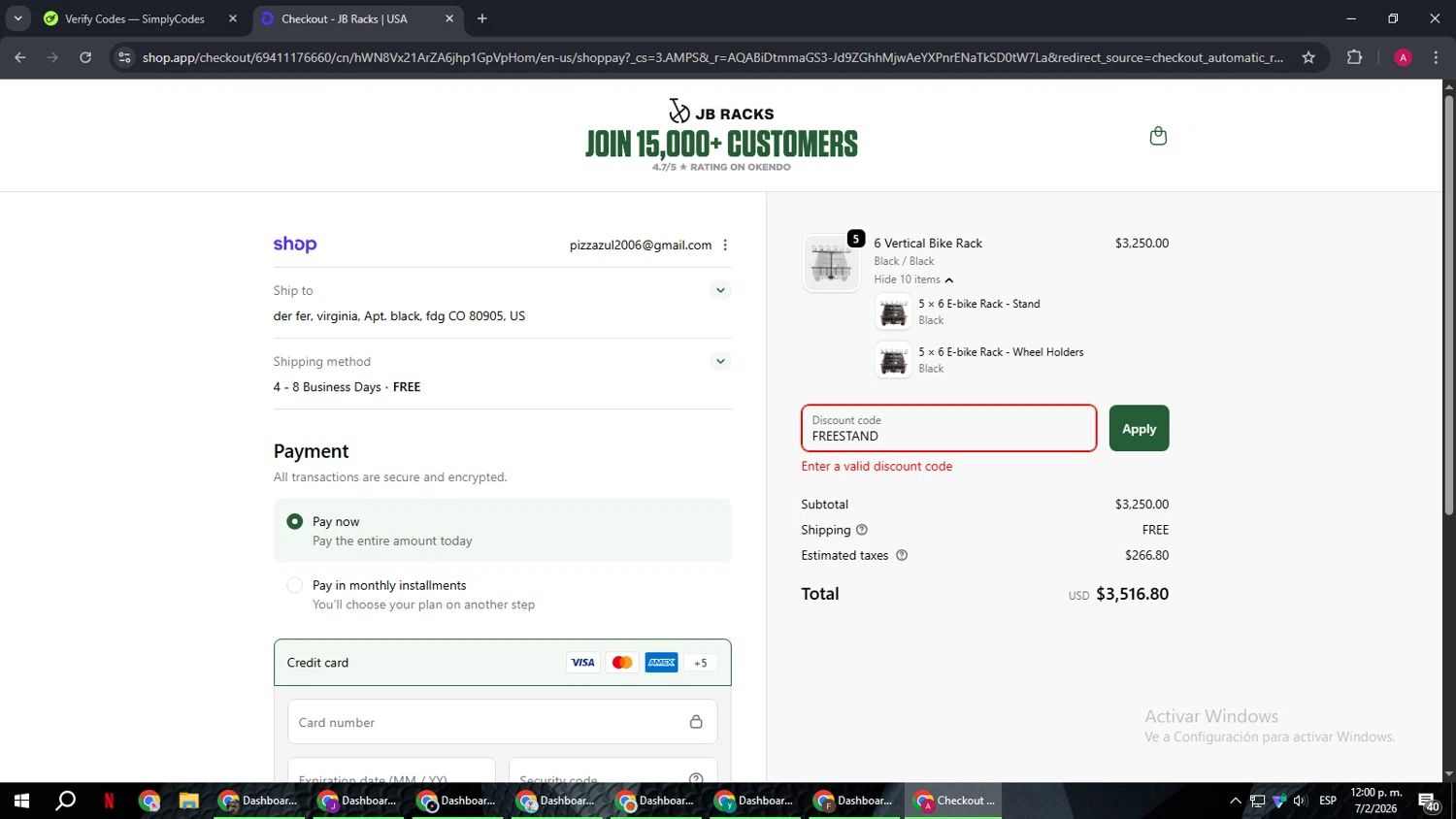Open the shipping info help icon
1456x819 pixels.
click(x=862, y=530)
